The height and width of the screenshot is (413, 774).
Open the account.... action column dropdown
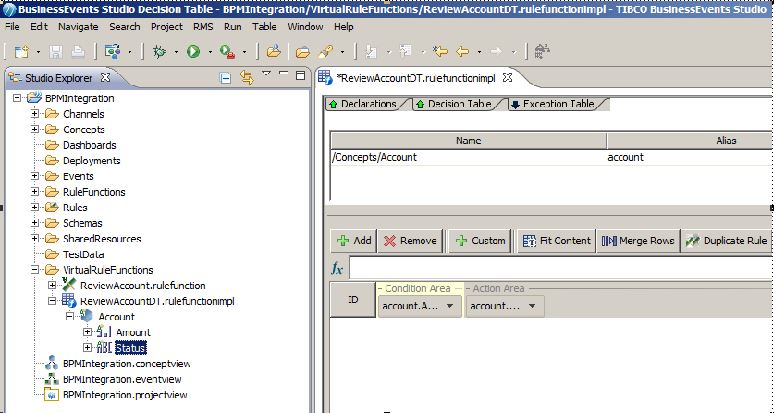[532, 306]
